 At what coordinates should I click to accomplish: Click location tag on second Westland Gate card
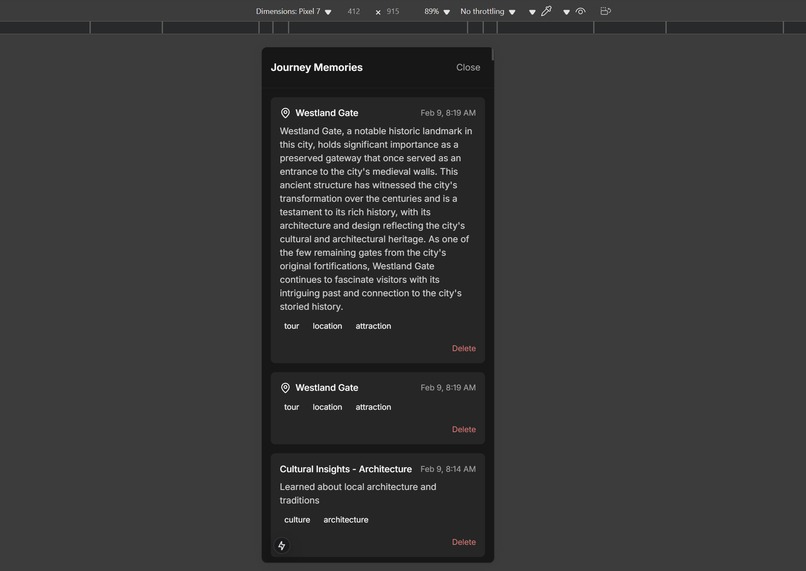point(327,407)
